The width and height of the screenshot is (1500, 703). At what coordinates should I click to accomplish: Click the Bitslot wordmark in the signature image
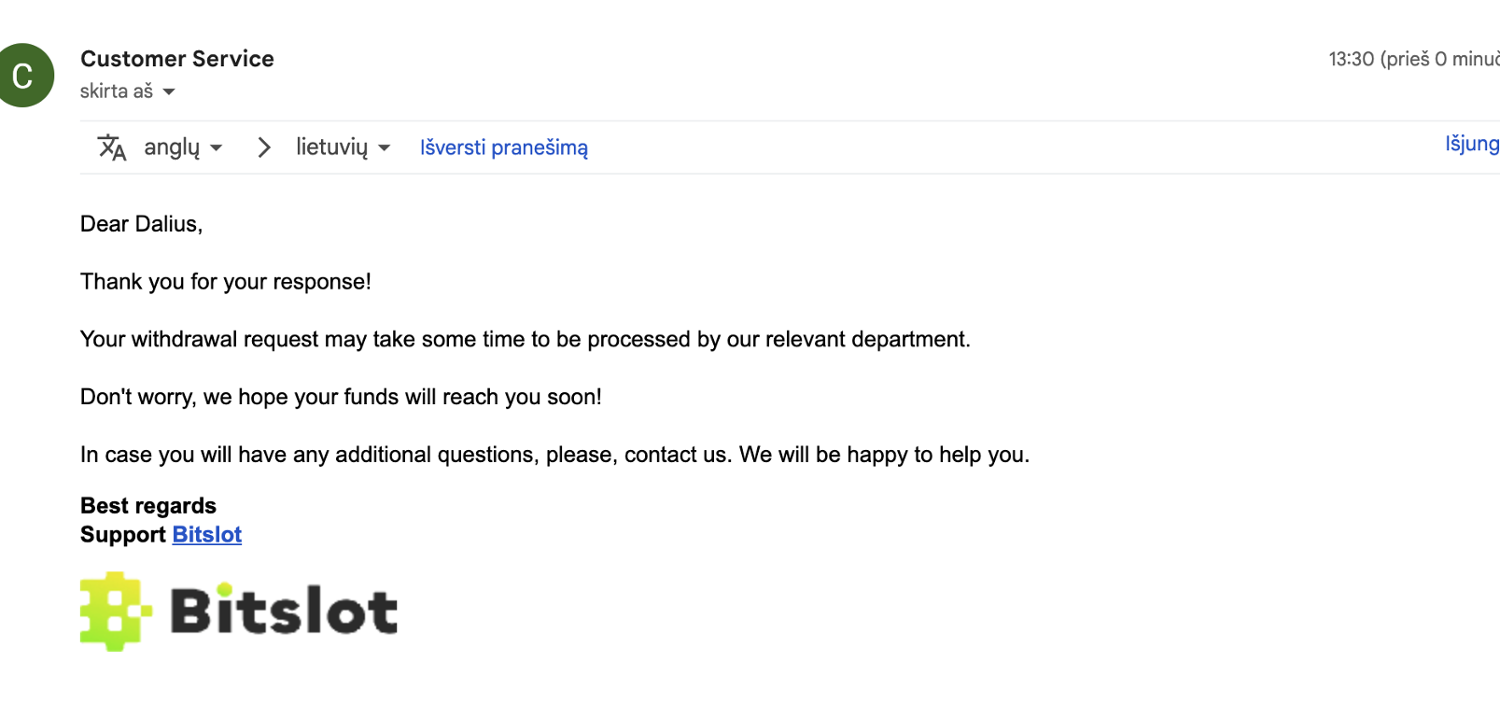284,611
